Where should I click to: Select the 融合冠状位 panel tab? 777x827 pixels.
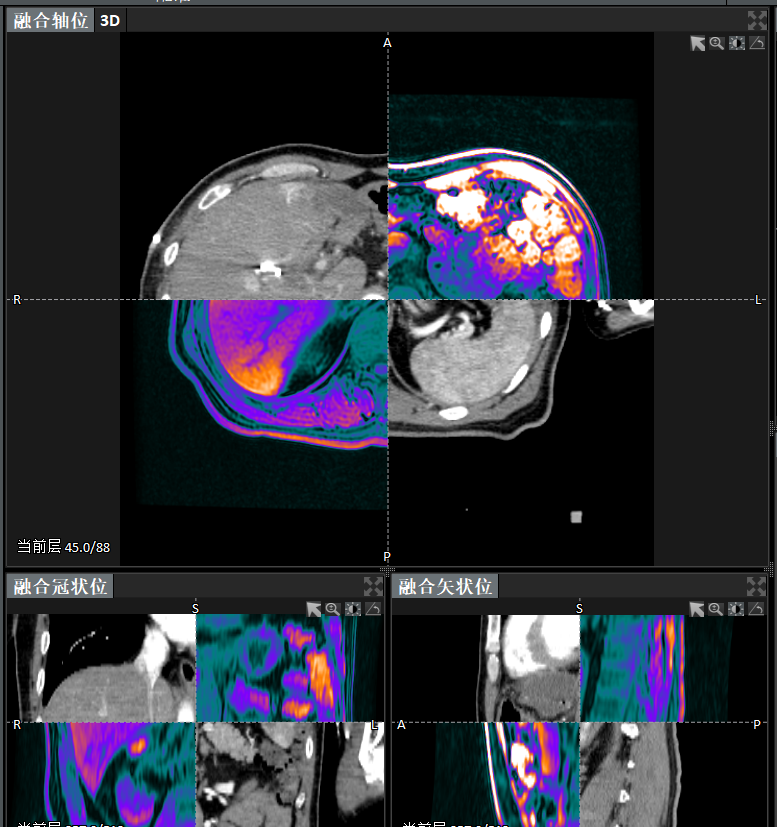coord(60,586)
